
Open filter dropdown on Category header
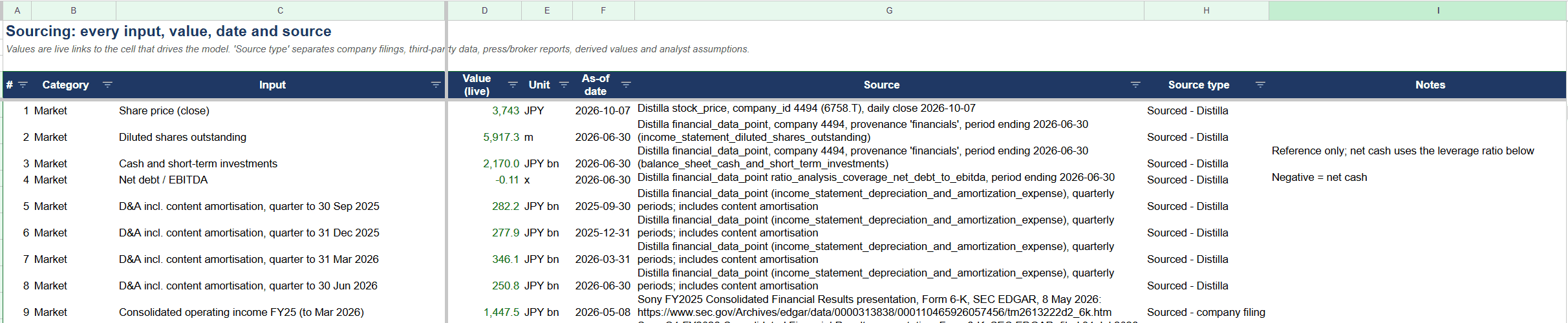pyautogui.click(x=107, y=85)
